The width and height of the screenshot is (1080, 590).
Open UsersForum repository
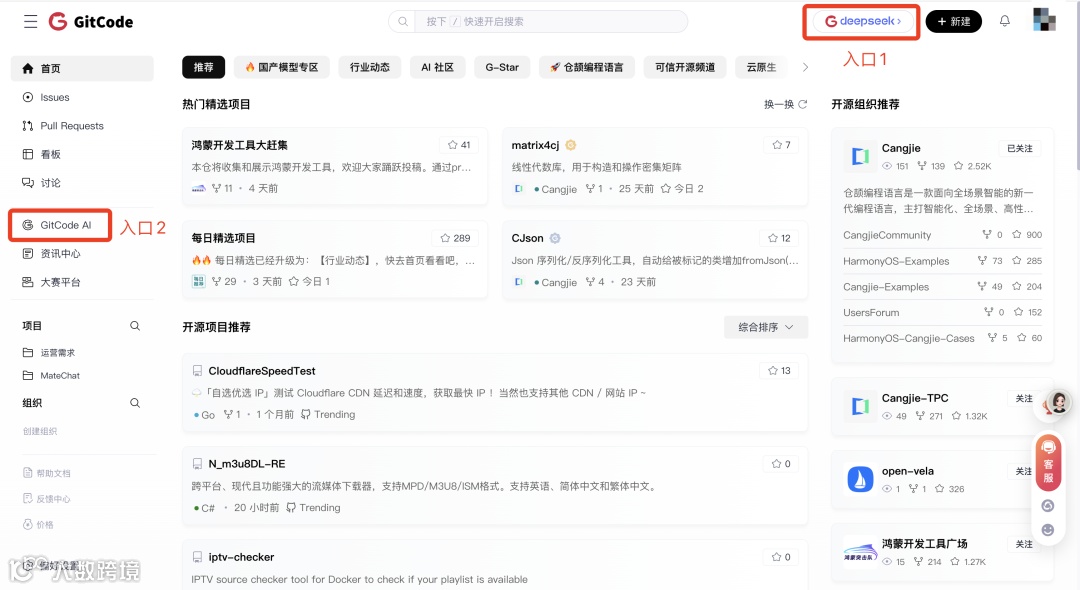pyautogui.click(x=871, y=313)
